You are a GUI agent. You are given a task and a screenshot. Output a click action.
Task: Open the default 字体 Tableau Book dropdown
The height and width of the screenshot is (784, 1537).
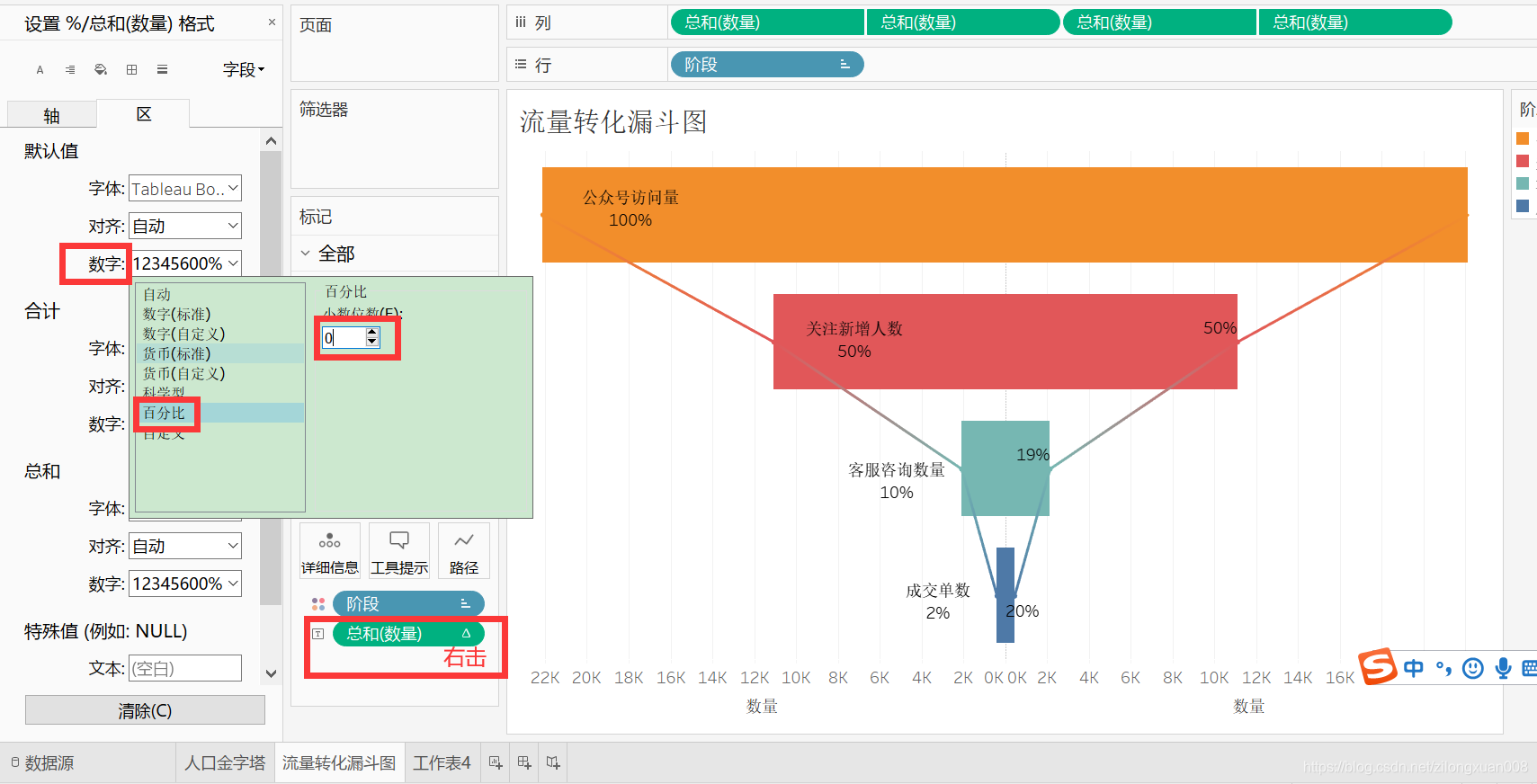185,189
